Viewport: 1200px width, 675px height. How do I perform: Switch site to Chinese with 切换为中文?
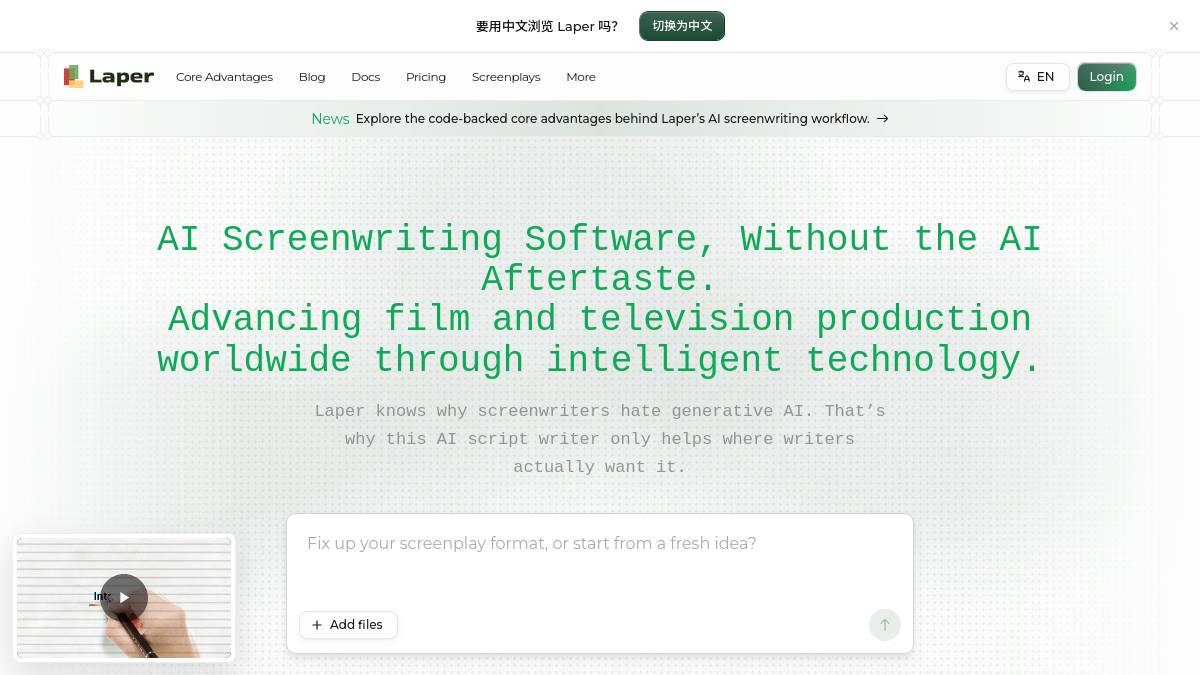pyautogui.click(x=682, y=26)
